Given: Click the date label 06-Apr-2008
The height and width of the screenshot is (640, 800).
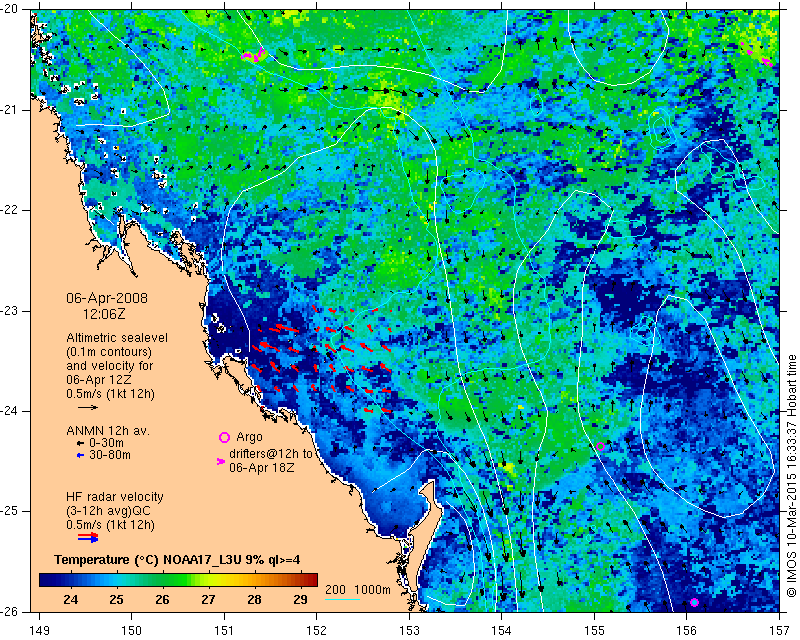Looking at the screenshot, I should pos(107,298).
